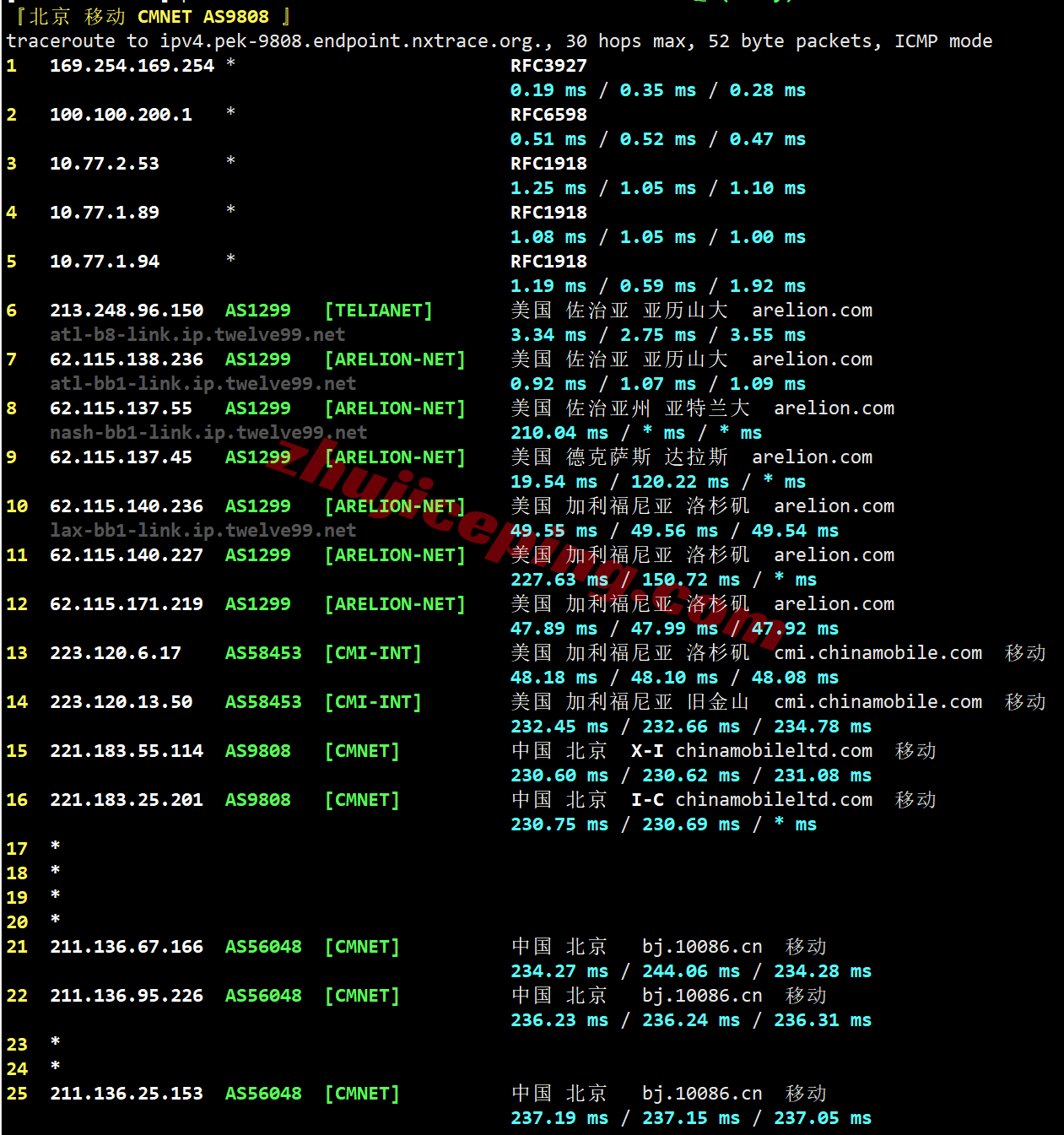Select arelion.com at hop 6

pos(813,311)
